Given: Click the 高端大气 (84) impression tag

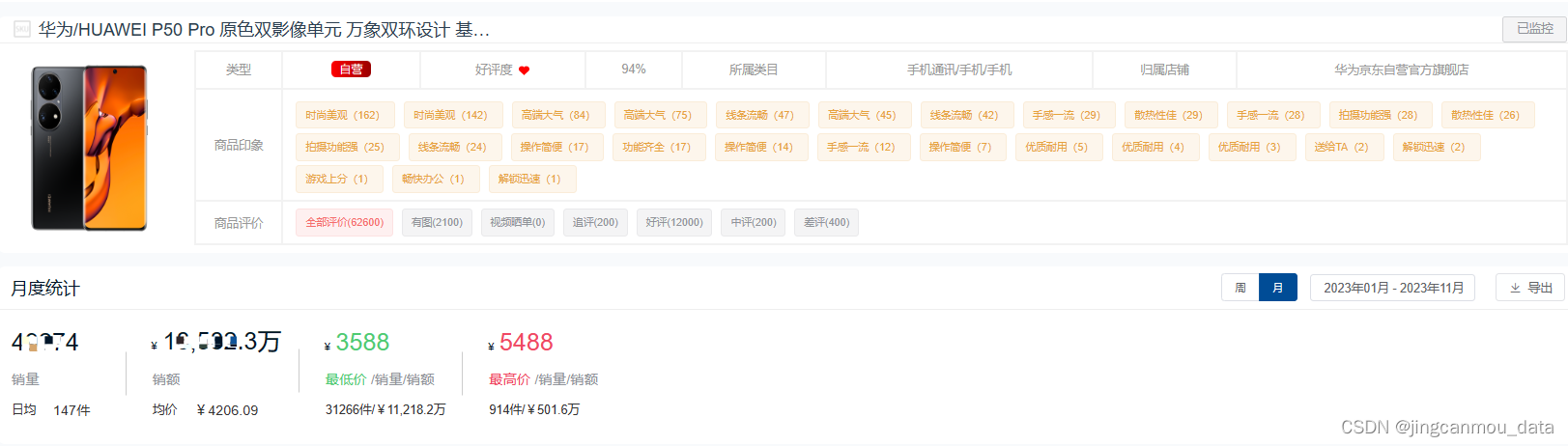Looking at the screenshot, I should point(557,115).
